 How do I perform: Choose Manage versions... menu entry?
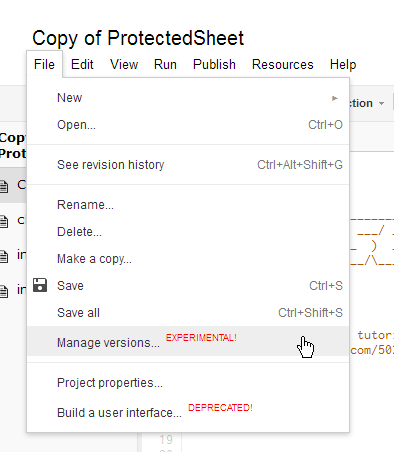click(x=188, y=341)
